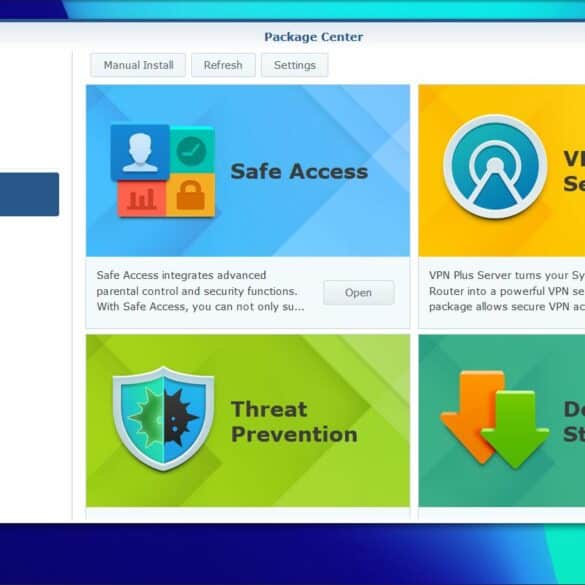Refresh the package list
Image resolution: width=585 pixels, height=585 pixels.
point(223,65)
